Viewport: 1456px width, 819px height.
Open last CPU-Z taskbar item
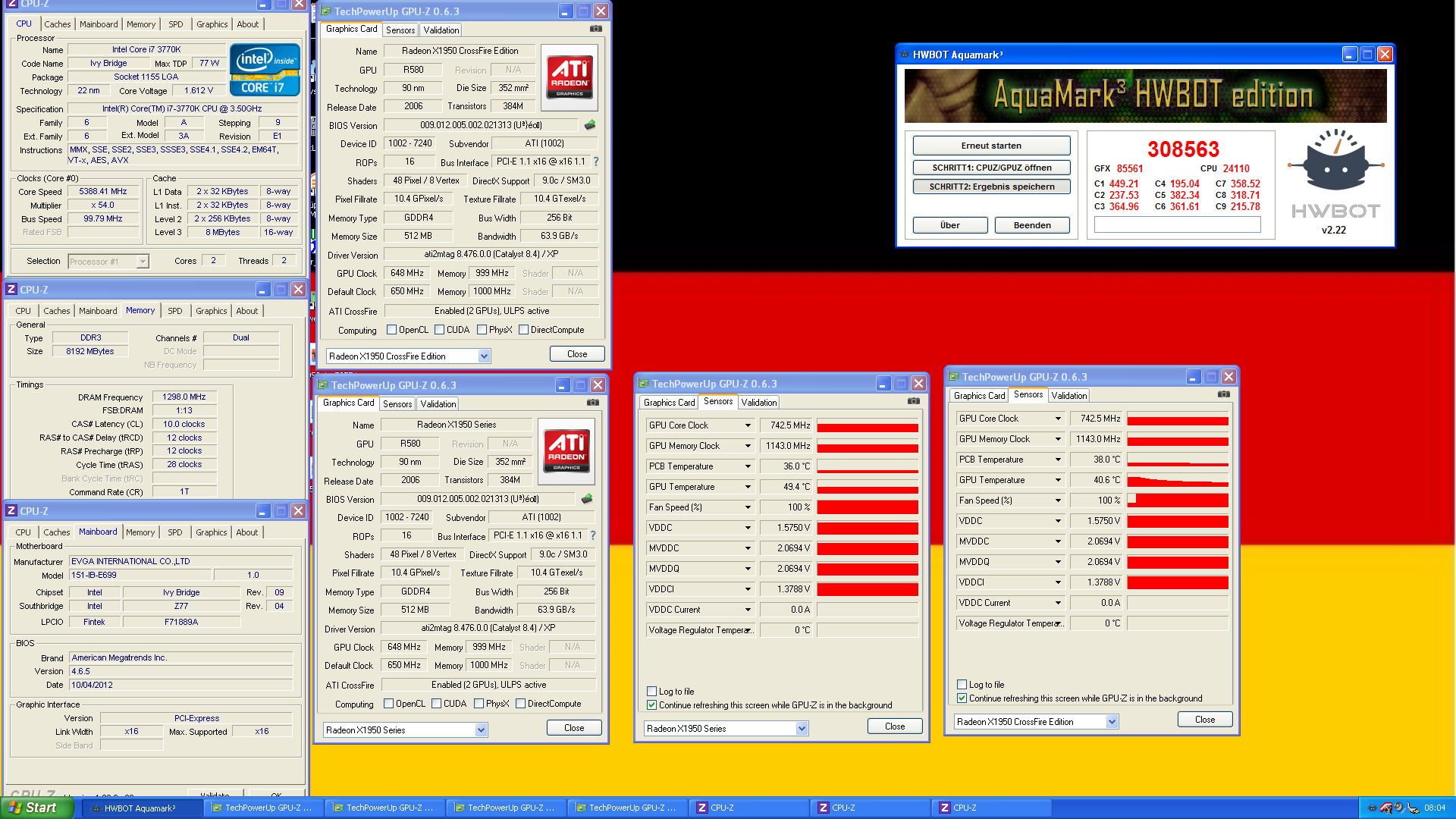click(991, 808)
